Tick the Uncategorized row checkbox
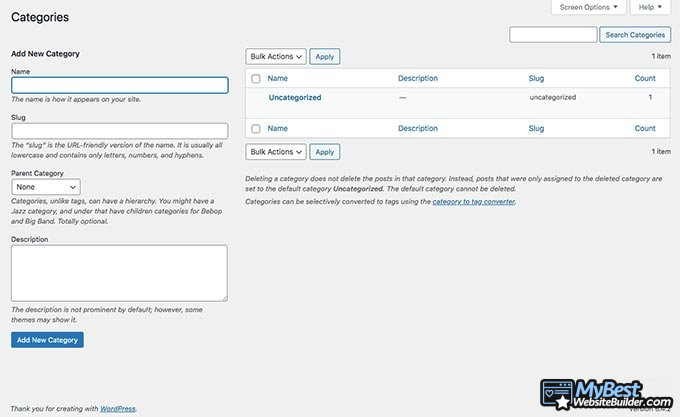The height and width of the screenshot is (417, 680). coord(256,98)
